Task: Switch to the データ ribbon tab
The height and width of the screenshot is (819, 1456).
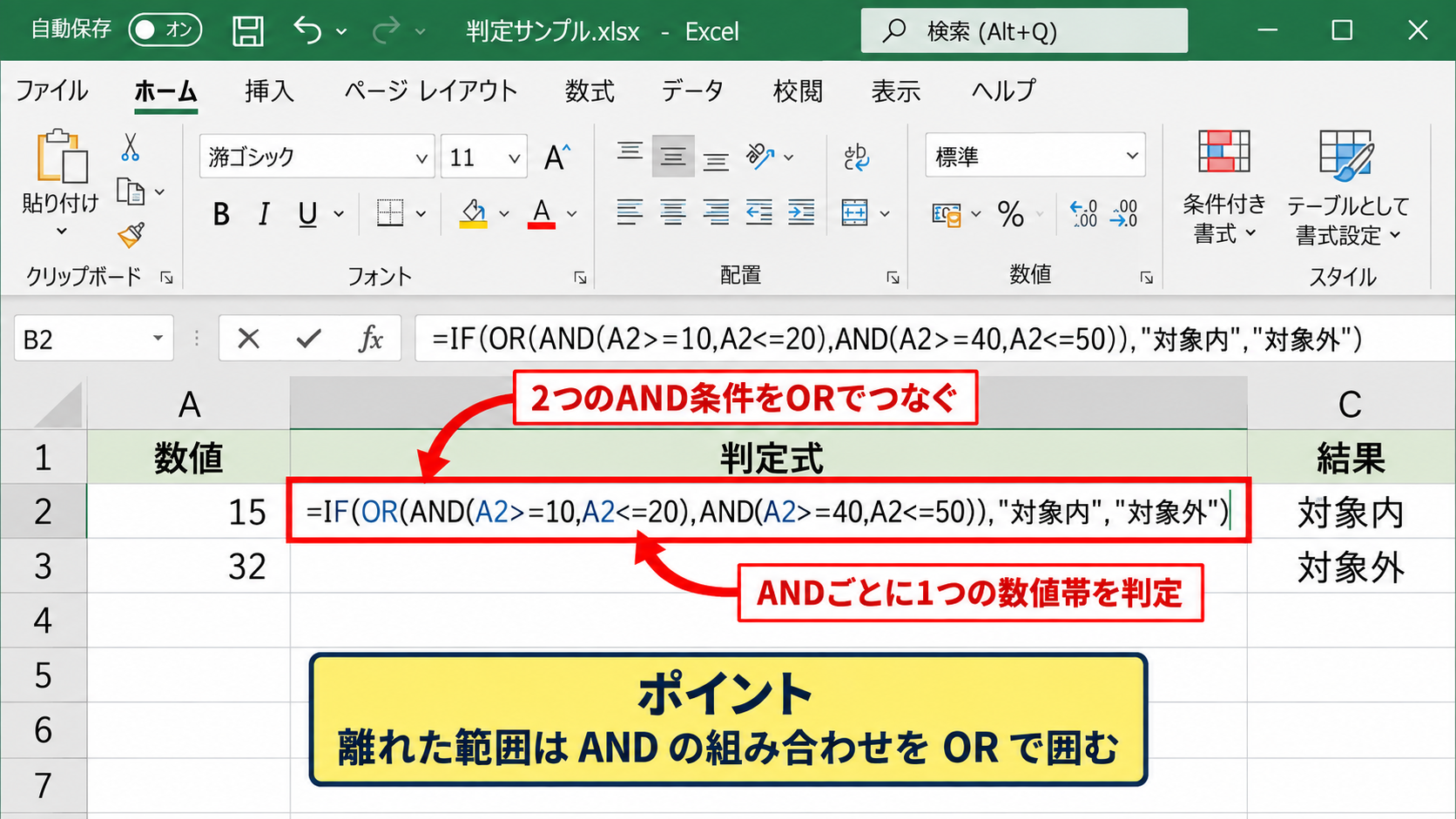Action: click(692, 91)
